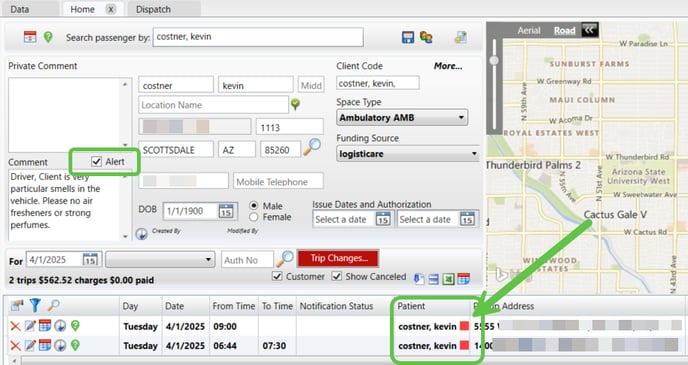
Task: Select the Female radio button
Action: pyautogui.click(x=253, y=217)
